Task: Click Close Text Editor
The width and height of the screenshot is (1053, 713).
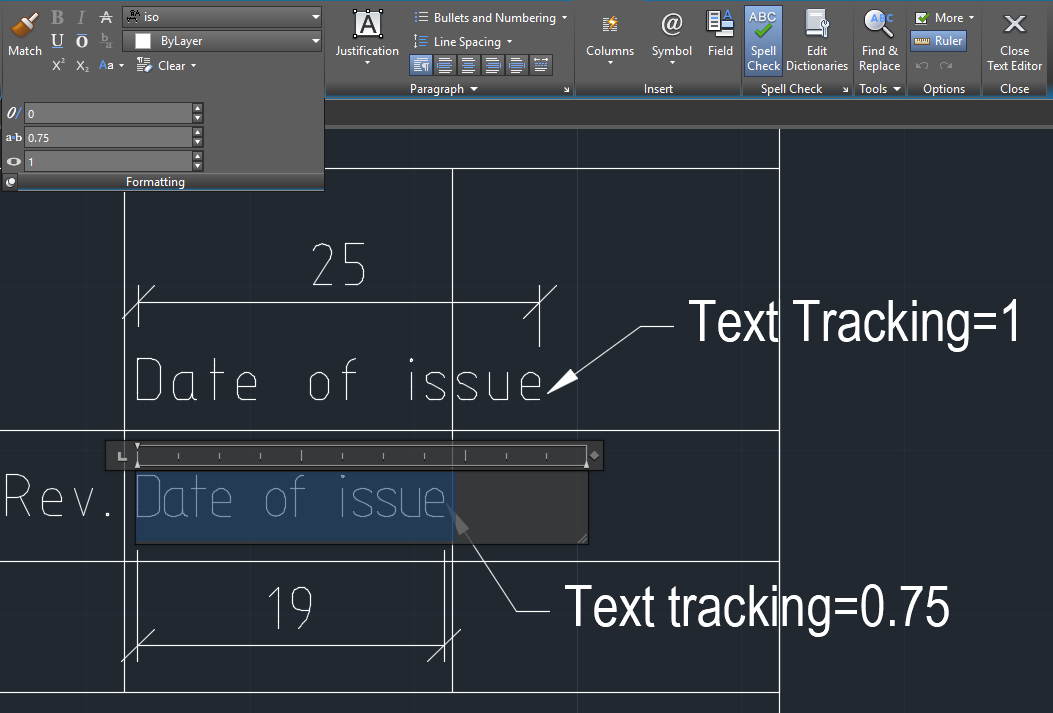Action: point(1014,40)
